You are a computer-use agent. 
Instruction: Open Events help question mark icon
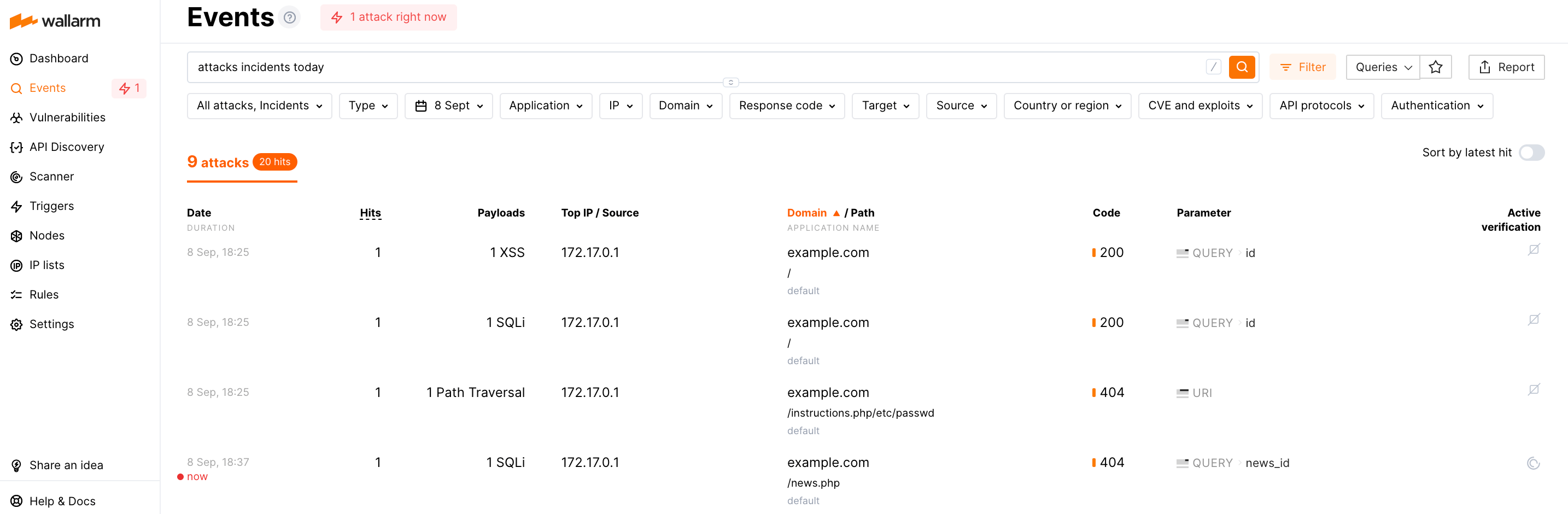tap(290, 17)
